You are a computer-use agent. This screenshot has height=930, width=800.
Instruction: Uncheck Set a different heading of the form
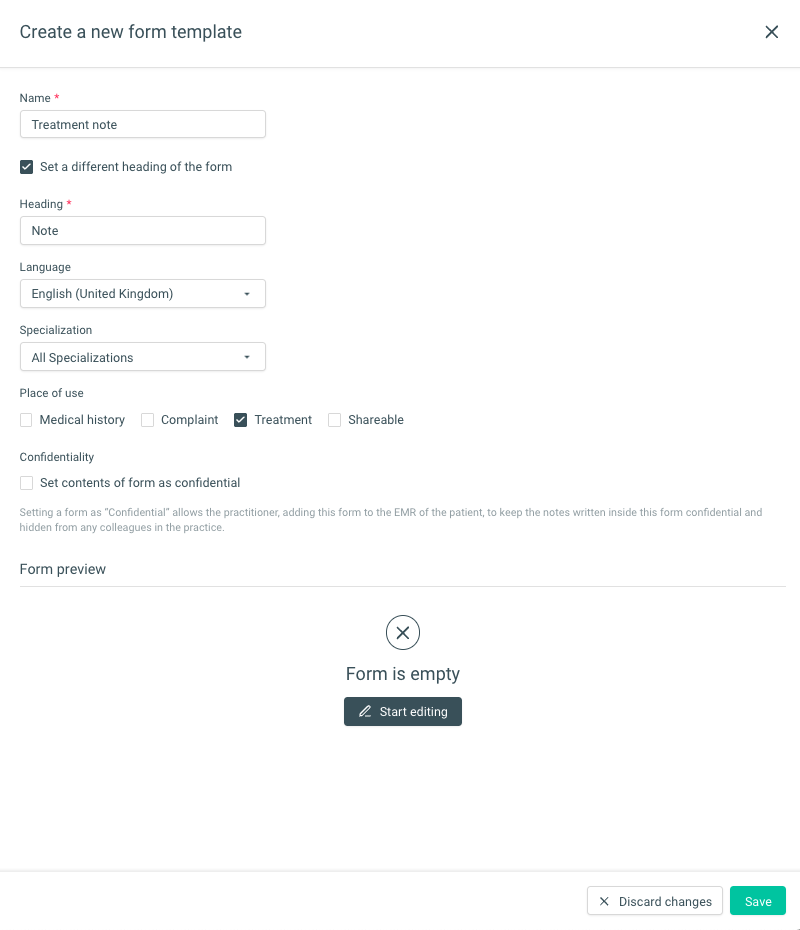click(x=27, y=167)
